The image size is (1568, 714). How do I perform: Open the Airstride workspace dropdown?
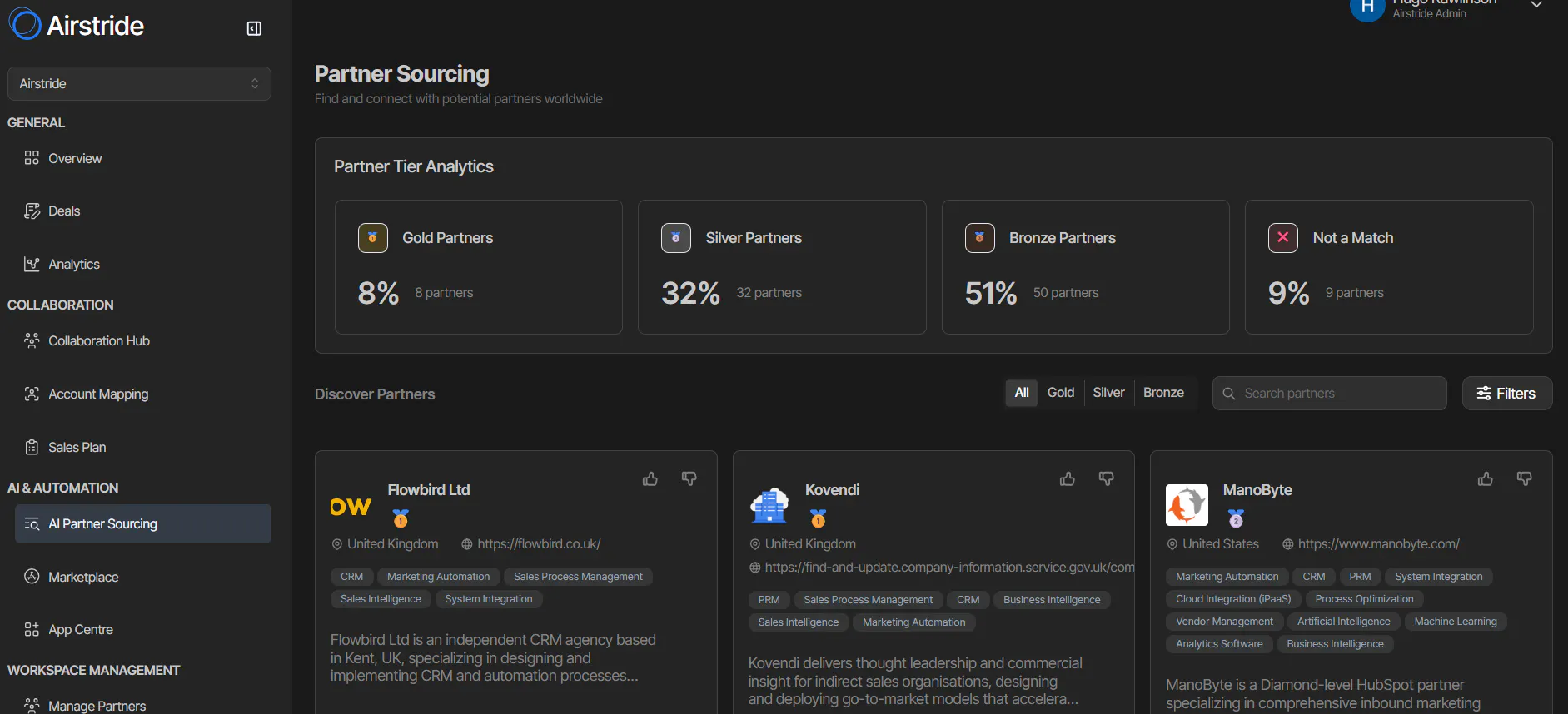pos(139,83)
